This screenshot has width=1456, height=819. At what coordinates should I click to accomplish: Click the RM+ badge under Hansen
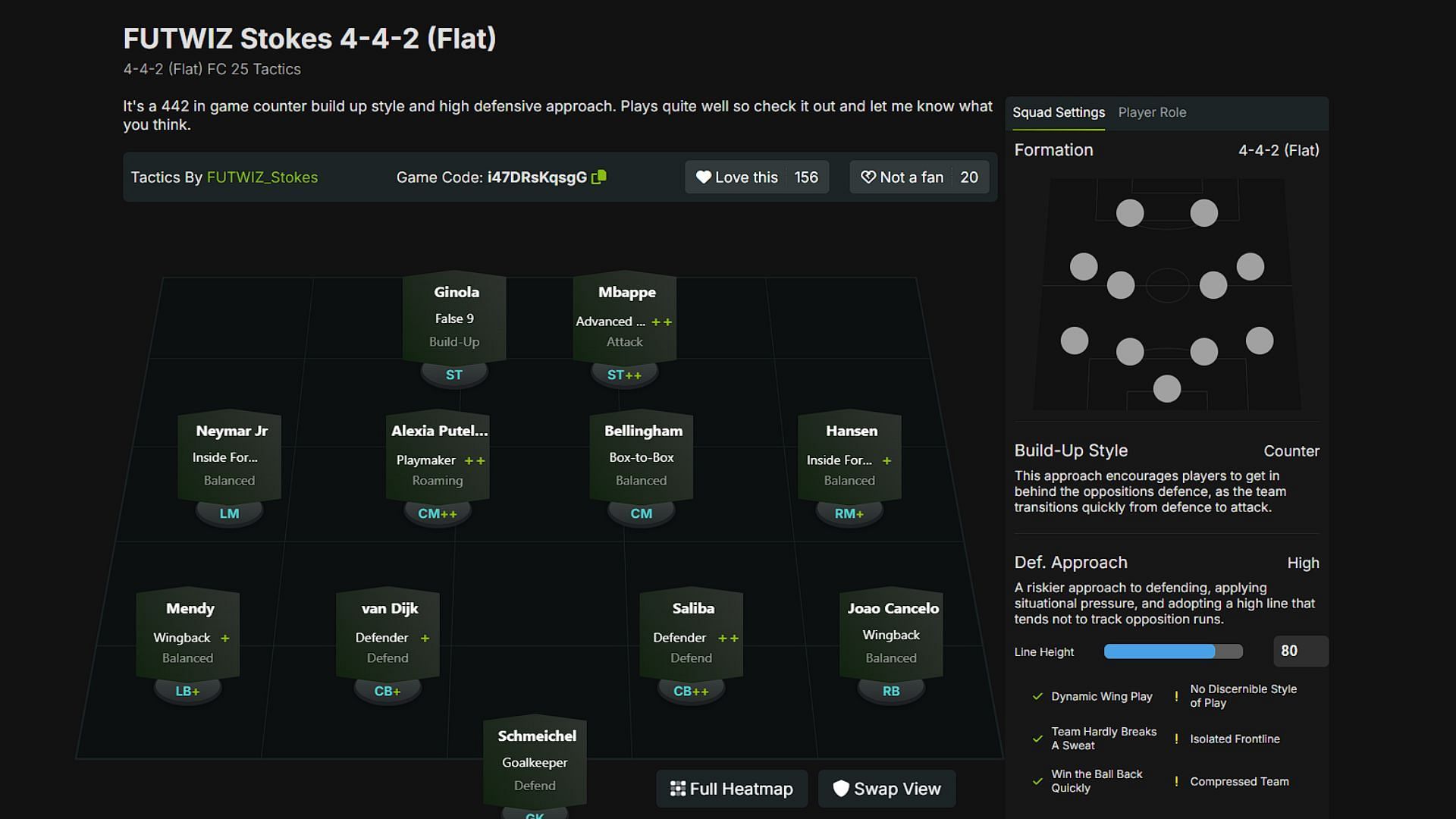coord(849,513)
